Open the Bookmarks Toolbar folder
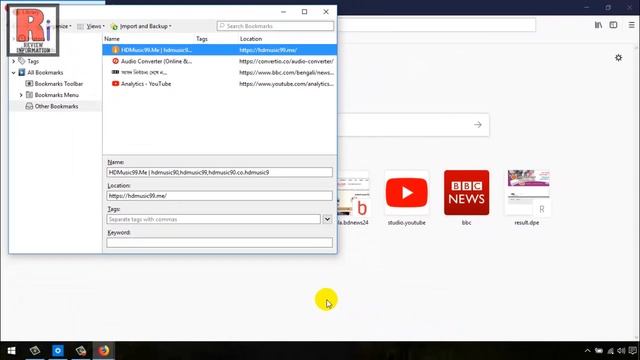 58,84
